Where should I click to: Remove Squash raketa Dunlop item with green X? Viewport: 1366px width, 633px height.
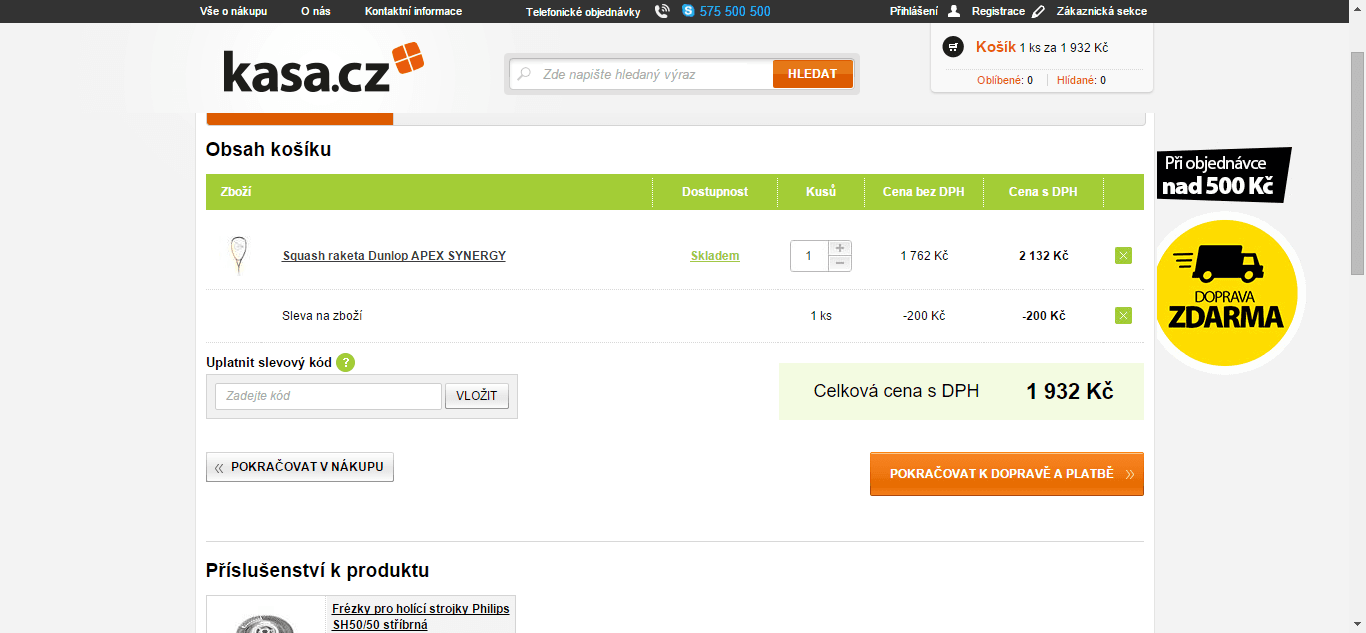tap(1123, 256)
